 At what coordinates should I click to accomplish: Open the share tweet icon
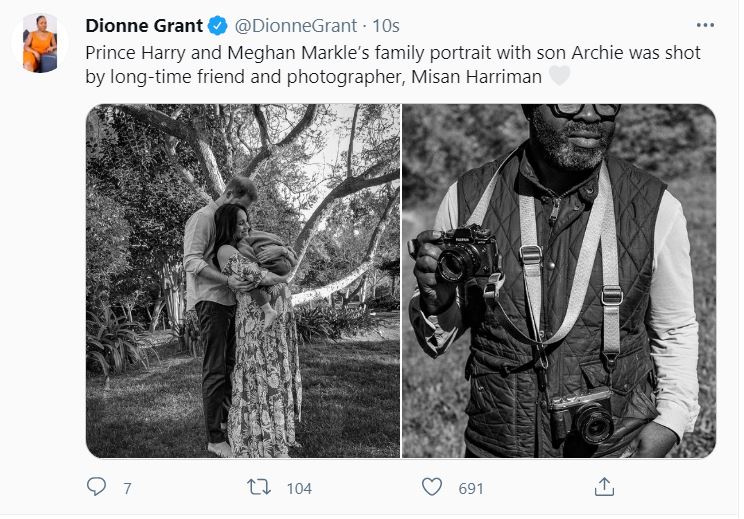[603, 487]
